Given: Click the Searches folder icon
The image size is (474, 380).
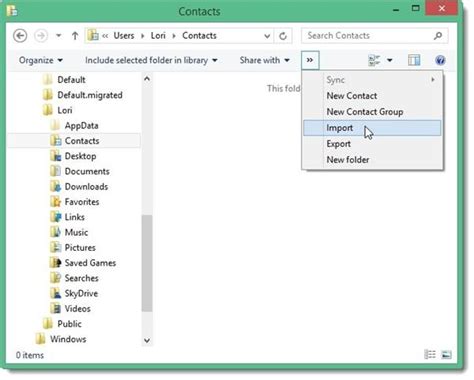Looking at the screenshot, I should 56,278.
